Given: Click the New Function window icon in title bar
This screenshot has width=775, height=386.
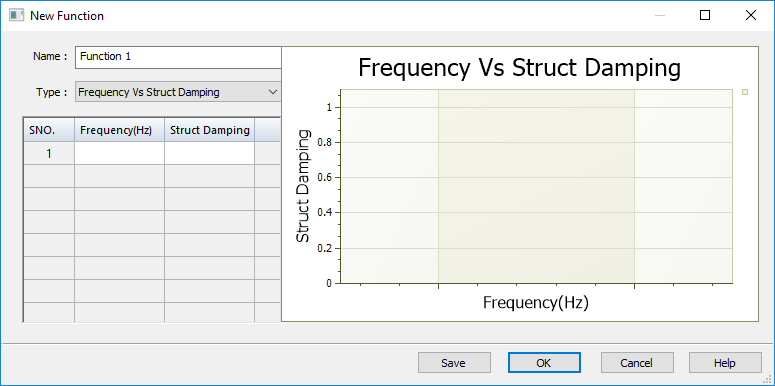Looking at the screenshot, I should (16, 15).
